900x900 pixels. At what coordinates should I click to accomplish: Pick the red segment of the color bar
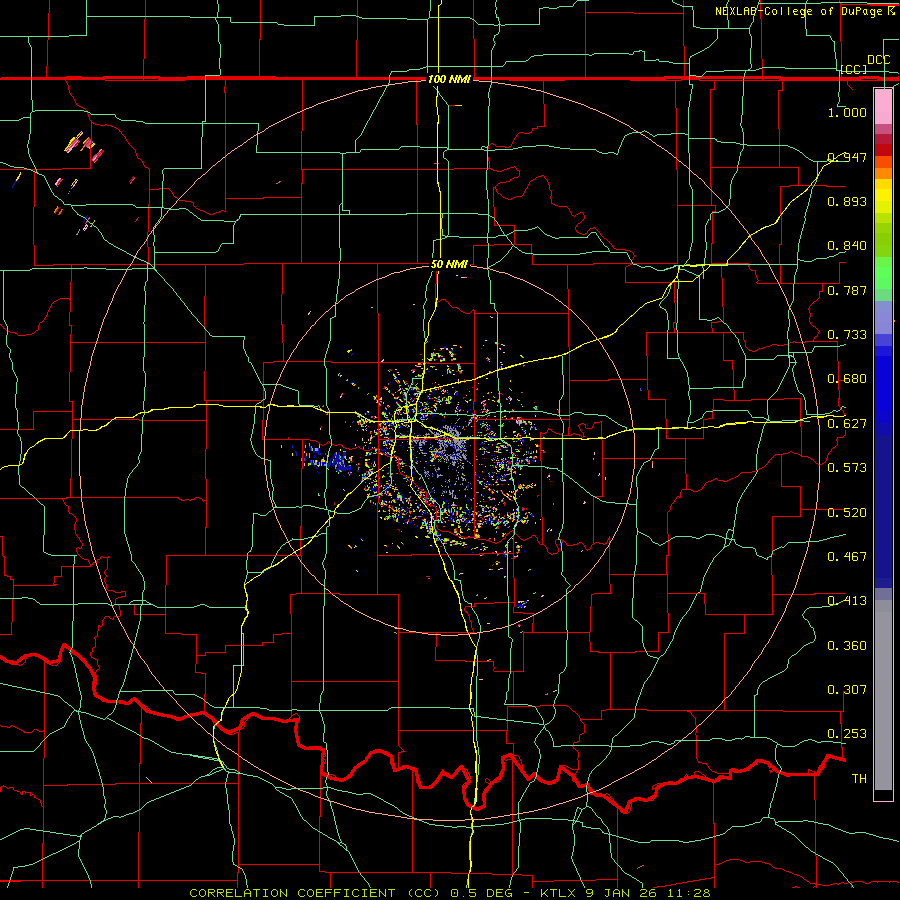point(883,150)
